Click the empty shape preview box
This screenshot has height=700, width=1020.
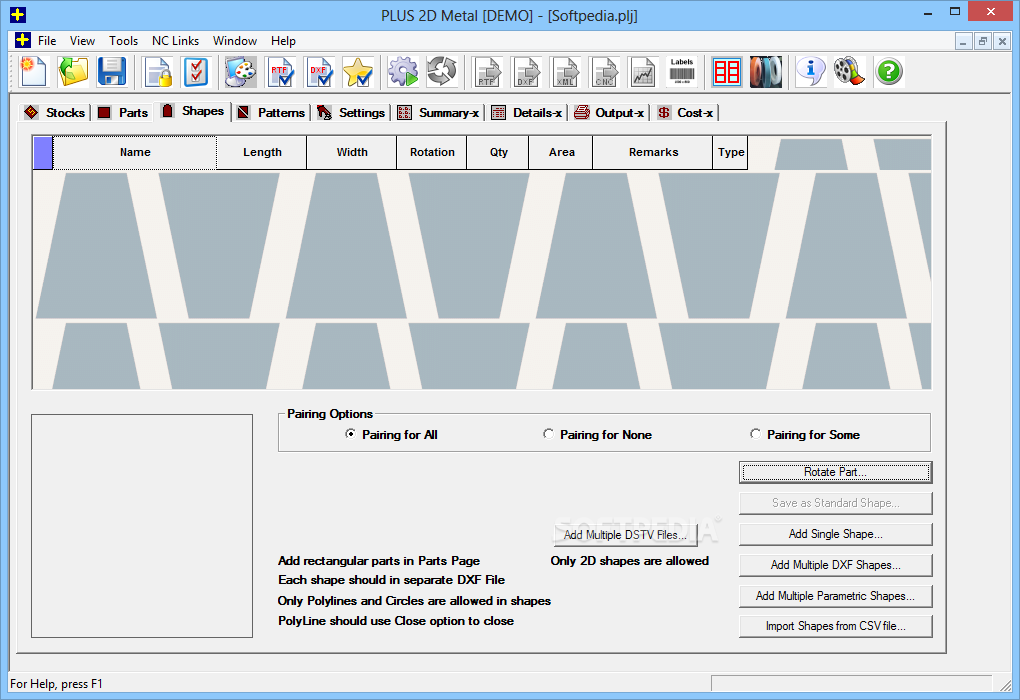pos(142,526)
